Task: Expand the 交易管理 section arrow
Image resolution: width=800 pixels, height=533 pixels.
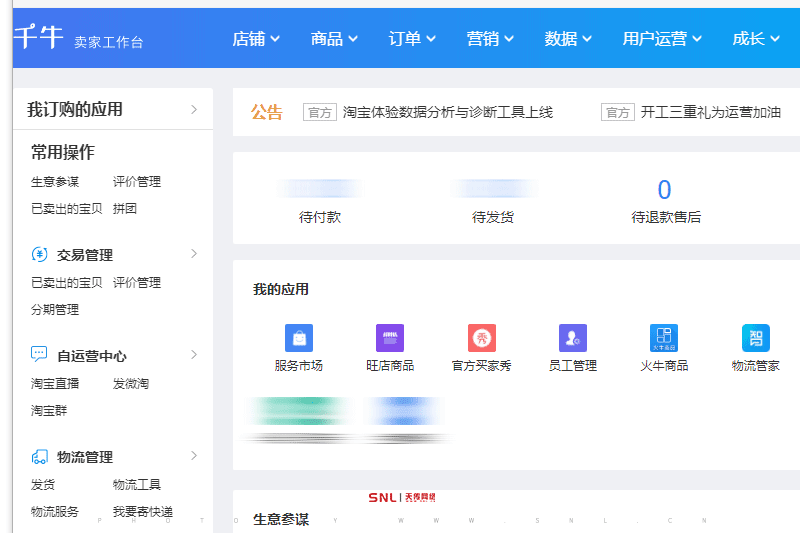Action: [194, 253]
